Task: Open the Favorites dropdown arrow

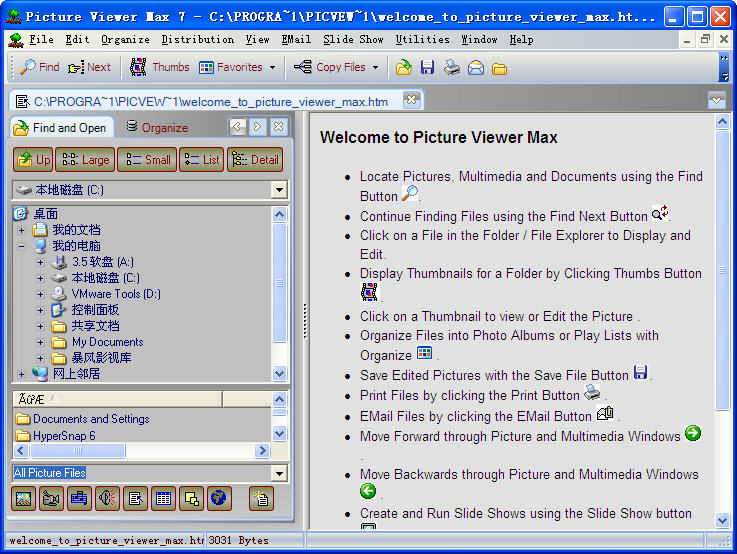Action: pos(273,68)
